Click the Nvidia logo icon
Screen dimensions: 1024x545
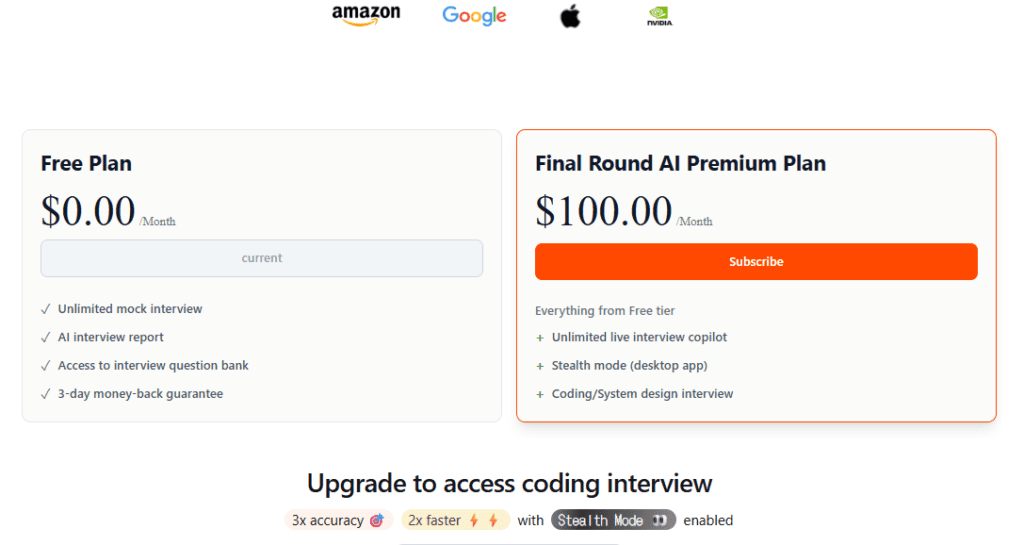tap(660, 16)
